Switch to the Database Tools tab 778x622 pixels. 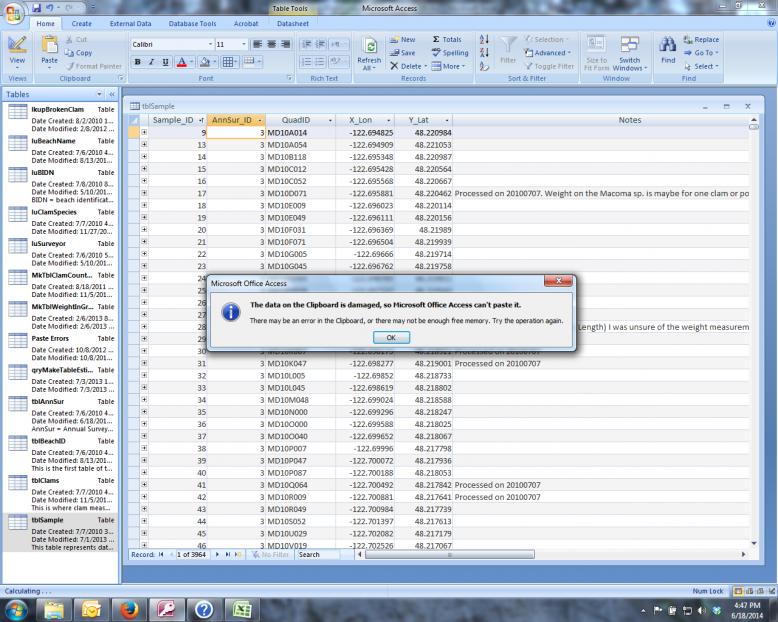(193, 23)
